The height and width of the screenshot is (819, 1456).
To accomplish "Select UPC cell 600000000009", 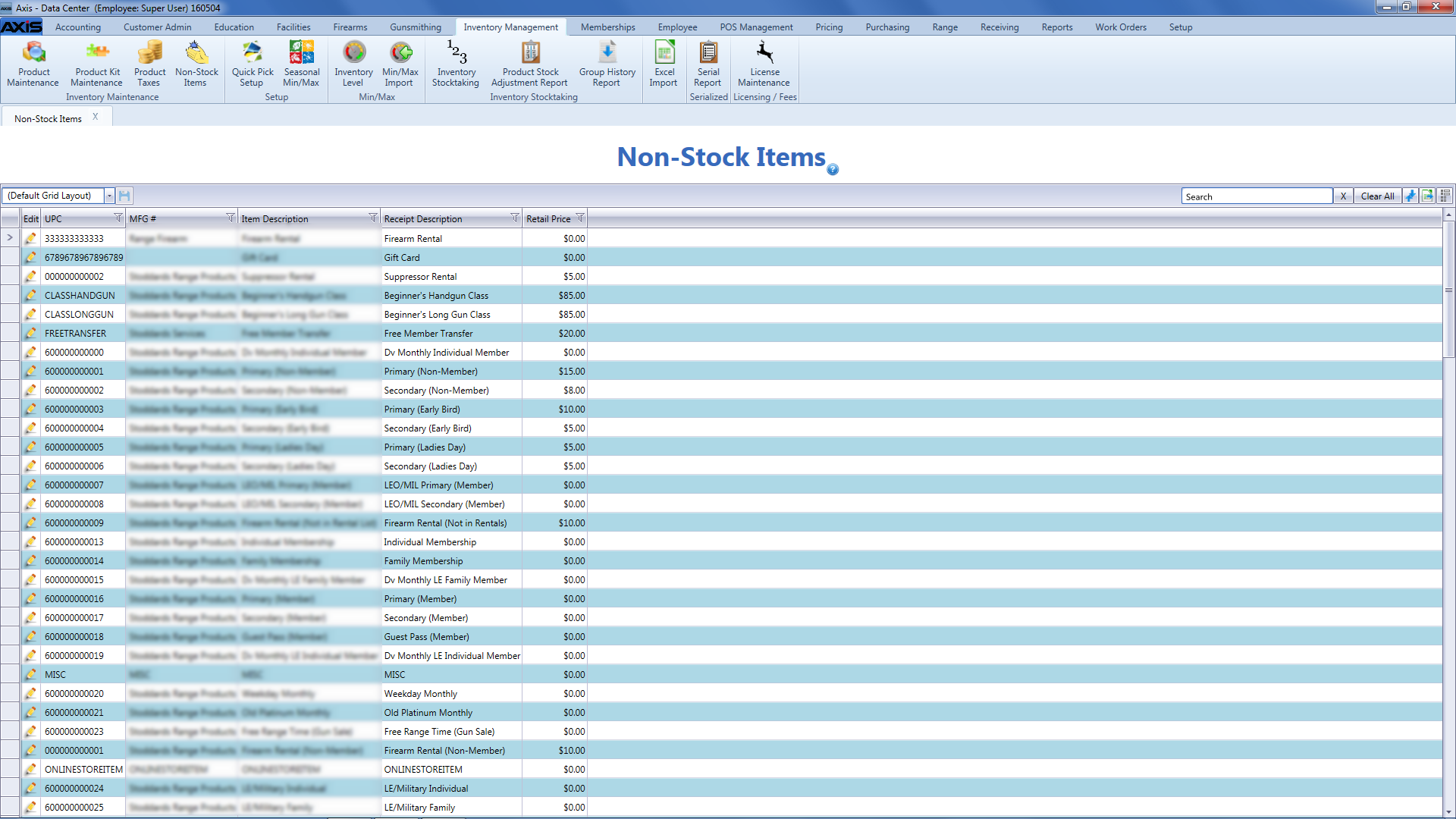I will point(83,522).
